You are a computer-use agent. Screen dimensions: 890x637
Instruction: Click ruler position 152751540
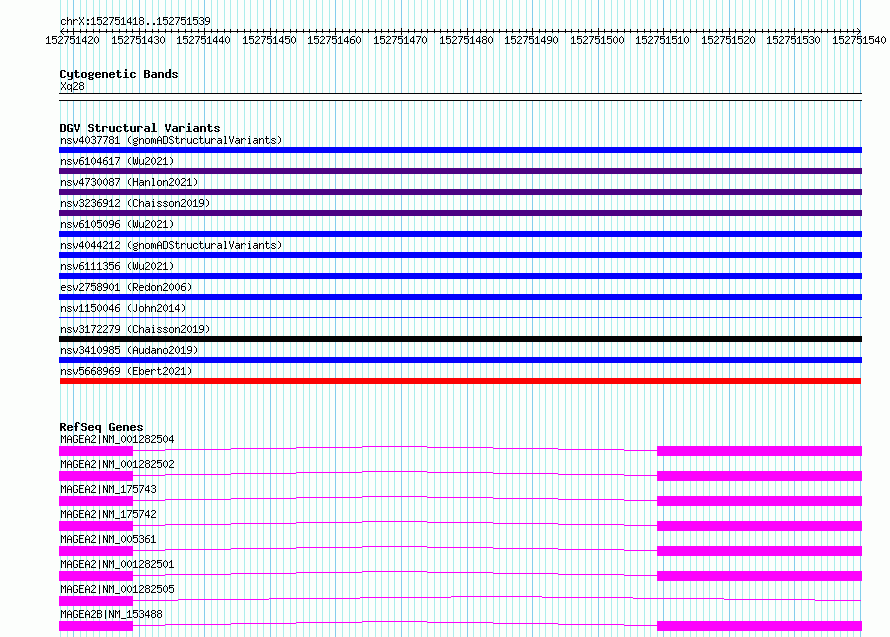(x=859, y=40)
